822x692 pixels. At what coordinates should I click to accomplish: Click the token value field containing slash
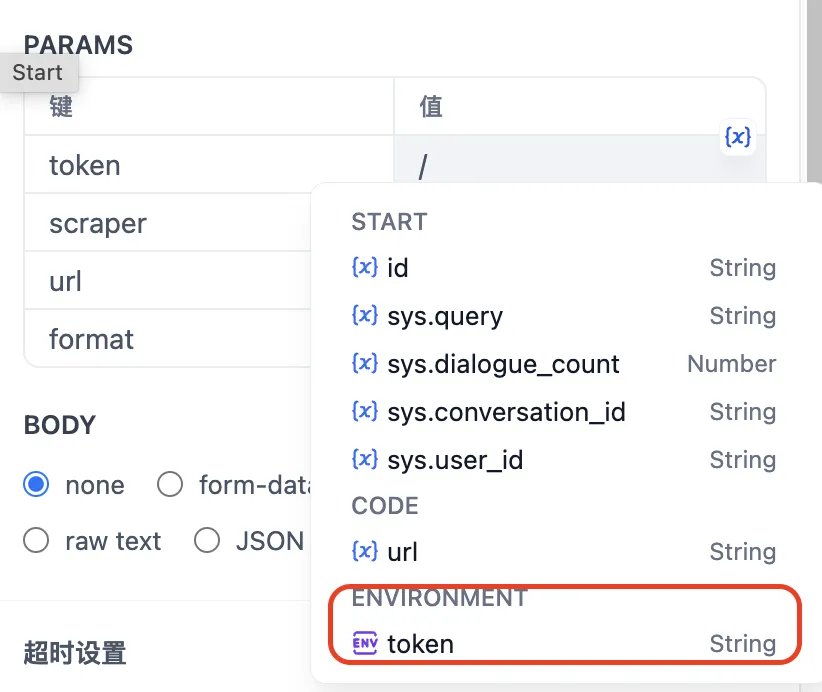[x=560, y=165]
